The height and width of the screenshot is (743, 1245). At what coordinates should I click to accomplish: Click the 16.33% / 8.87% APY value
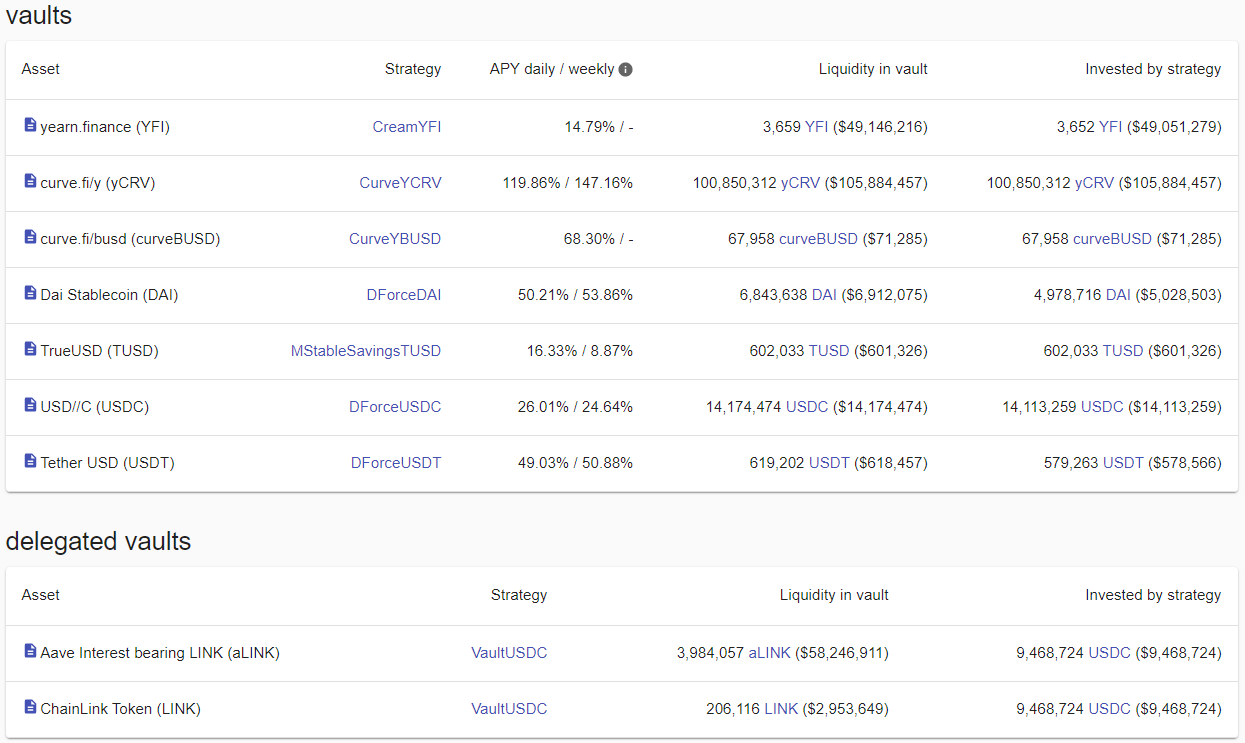click(580, 351)
